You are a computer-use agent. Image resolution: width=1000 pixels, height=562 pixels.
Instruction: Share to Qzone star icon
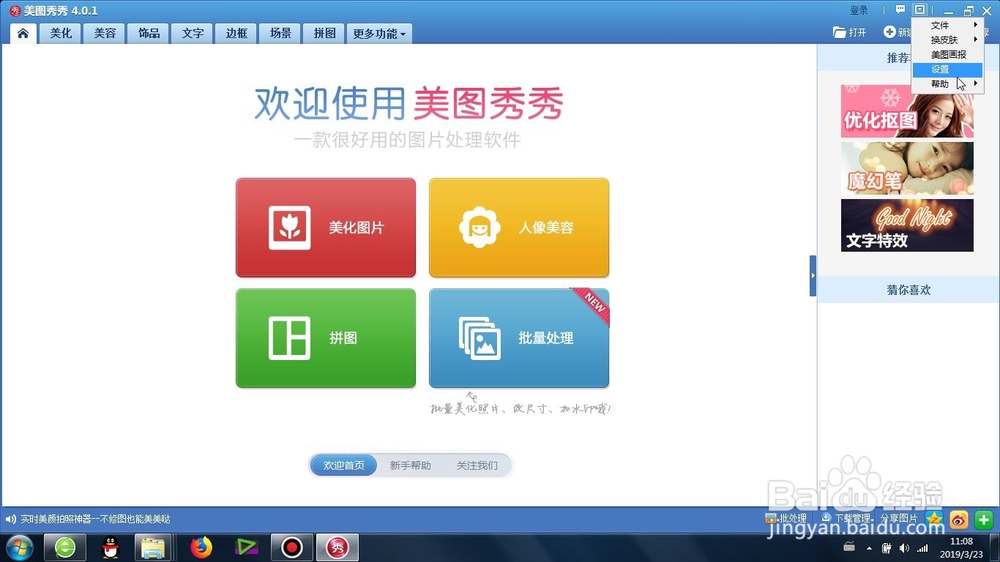(934, 519)
